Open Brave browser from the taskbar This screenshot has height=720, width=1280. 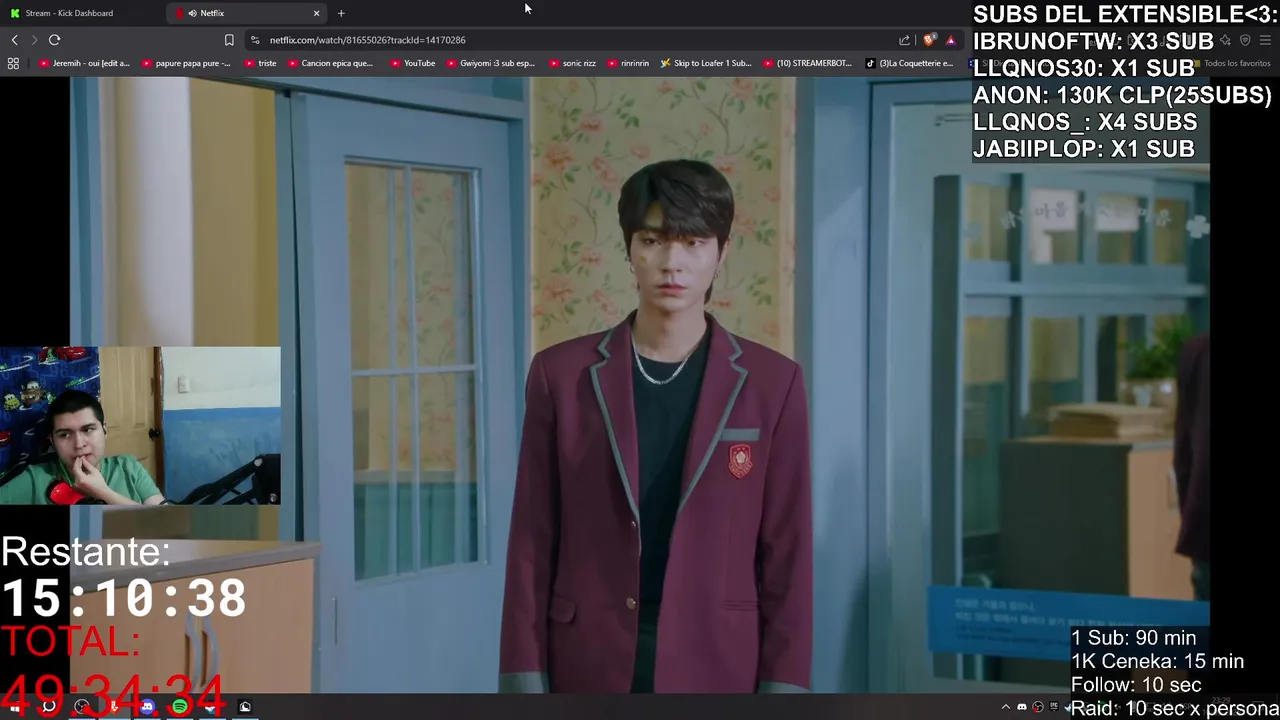(114, 707)
